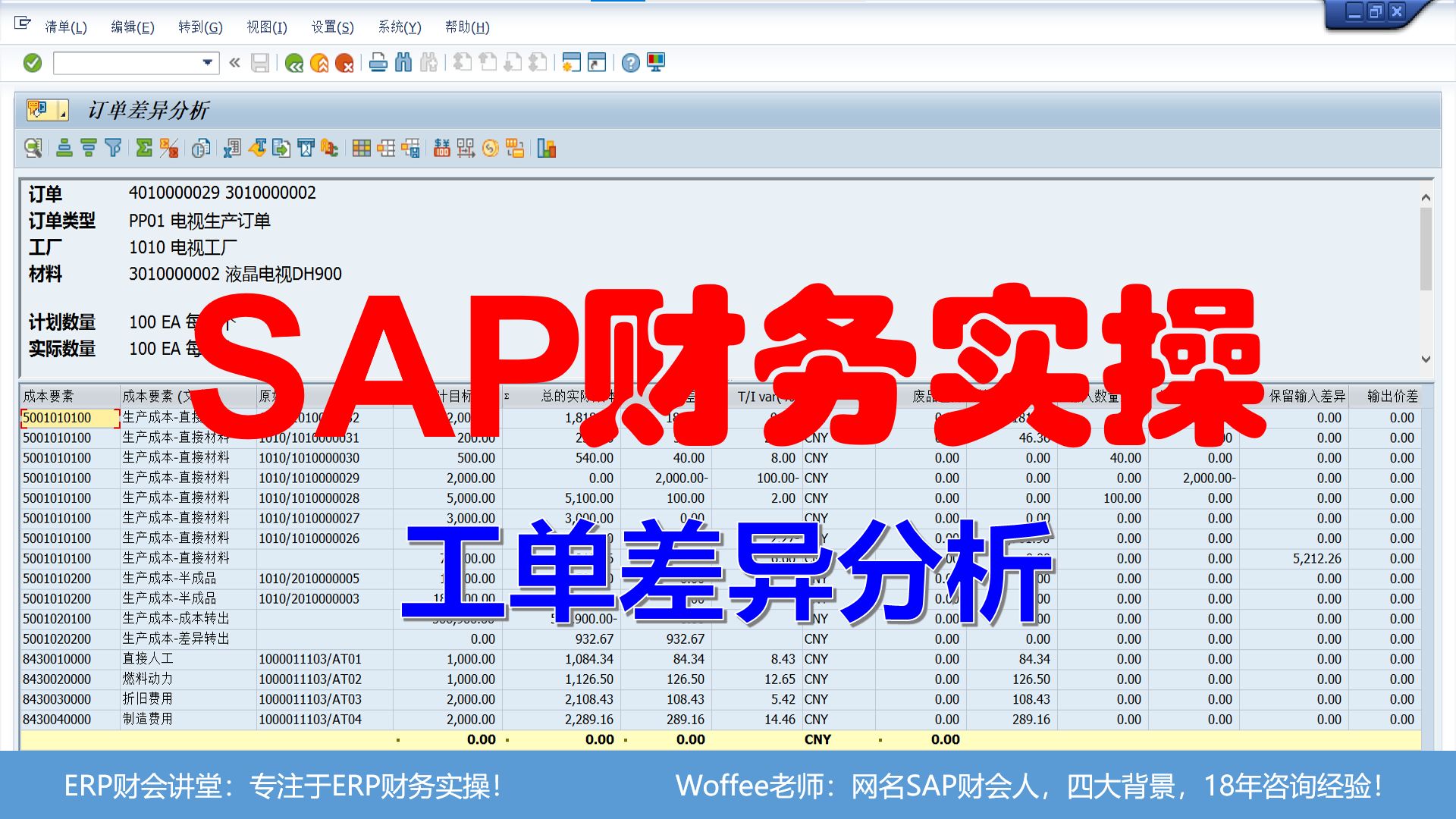Viewport: 1456px width, 819px height.
Task: Collapse the command field with « arrow
Action: click(x=235, y=63)
